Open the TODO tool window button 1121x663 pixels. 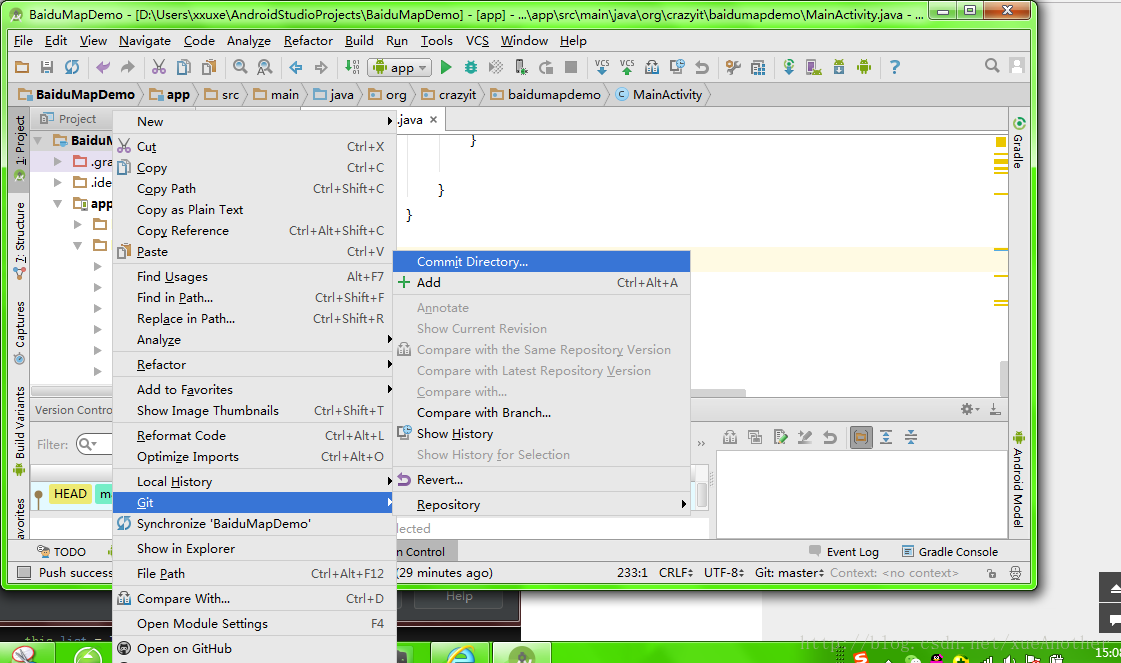(61, 551)
